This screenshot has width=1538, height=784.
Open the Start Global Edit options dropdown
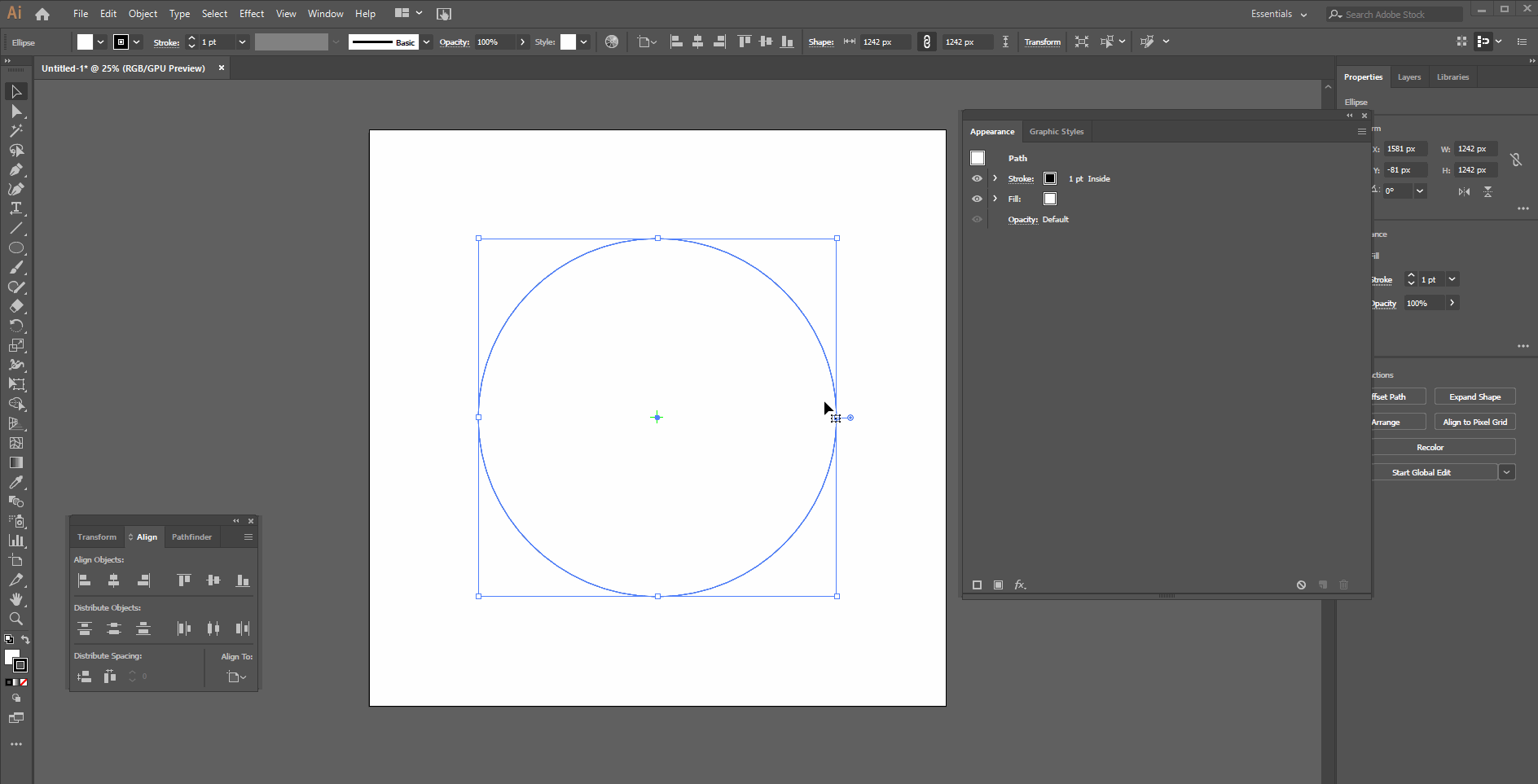click(1507, 472)
